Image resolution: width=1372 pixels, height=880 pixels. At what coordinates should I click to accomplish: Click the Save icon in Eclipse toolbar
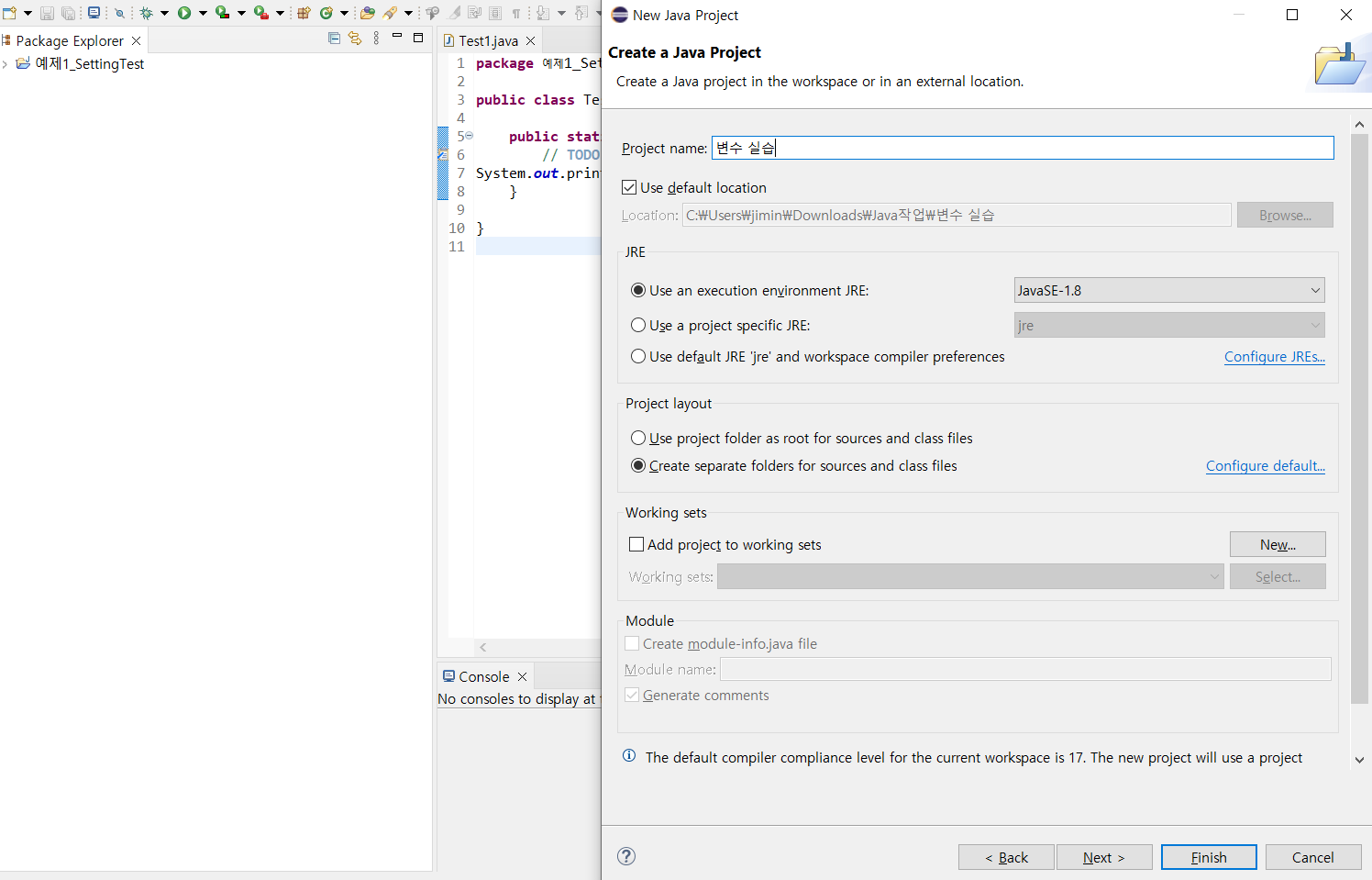[47, 13]
